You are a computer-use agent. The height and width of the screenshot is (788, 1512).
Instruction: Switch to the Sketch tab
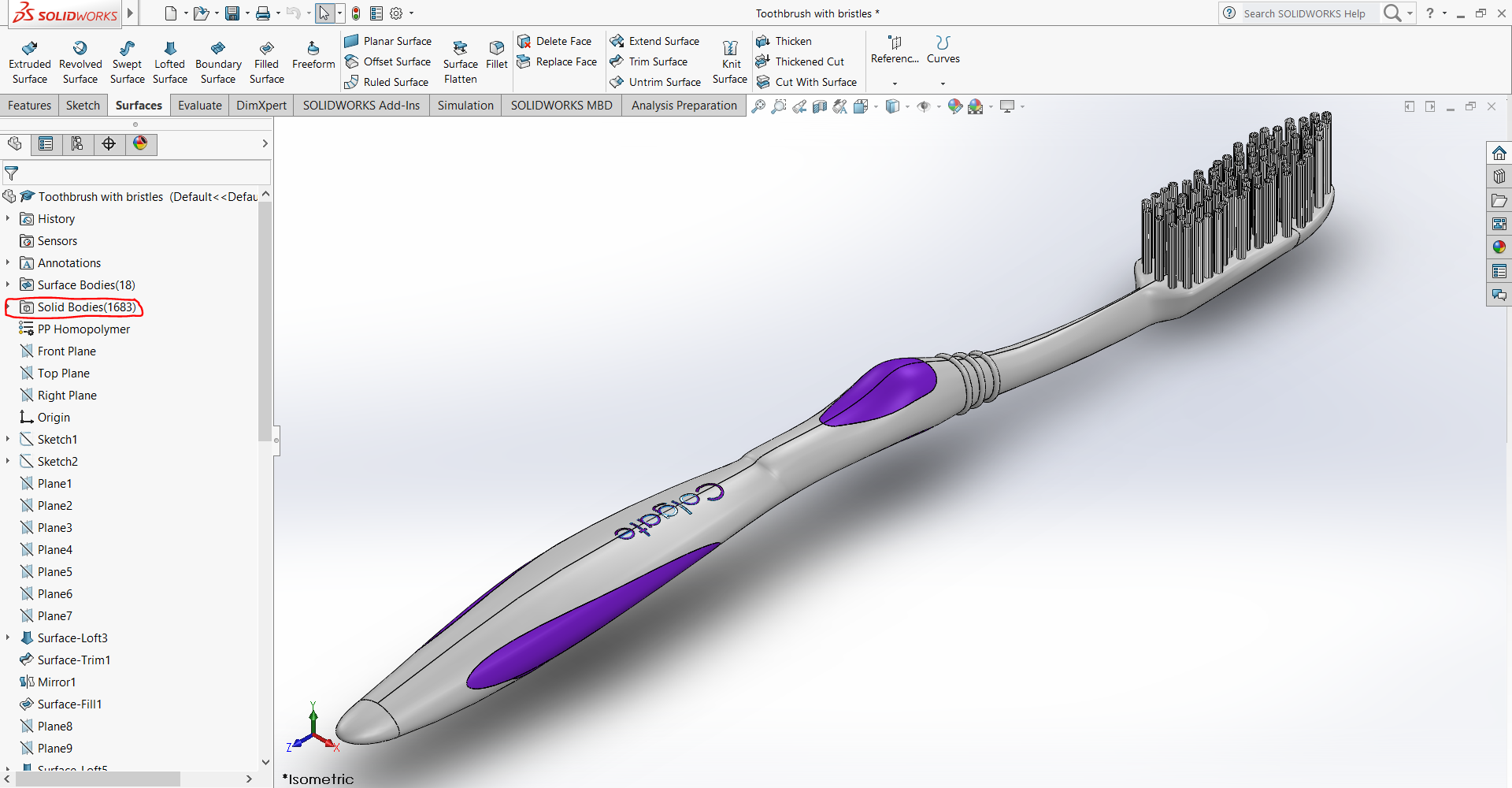(83, 106)
